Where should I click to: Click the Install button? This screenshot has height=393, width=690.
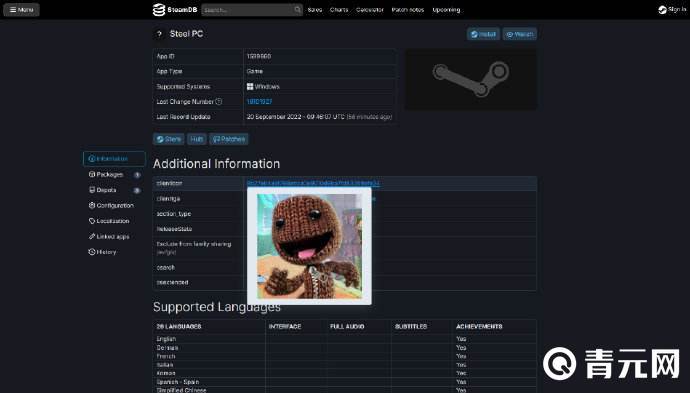[483, 34]
